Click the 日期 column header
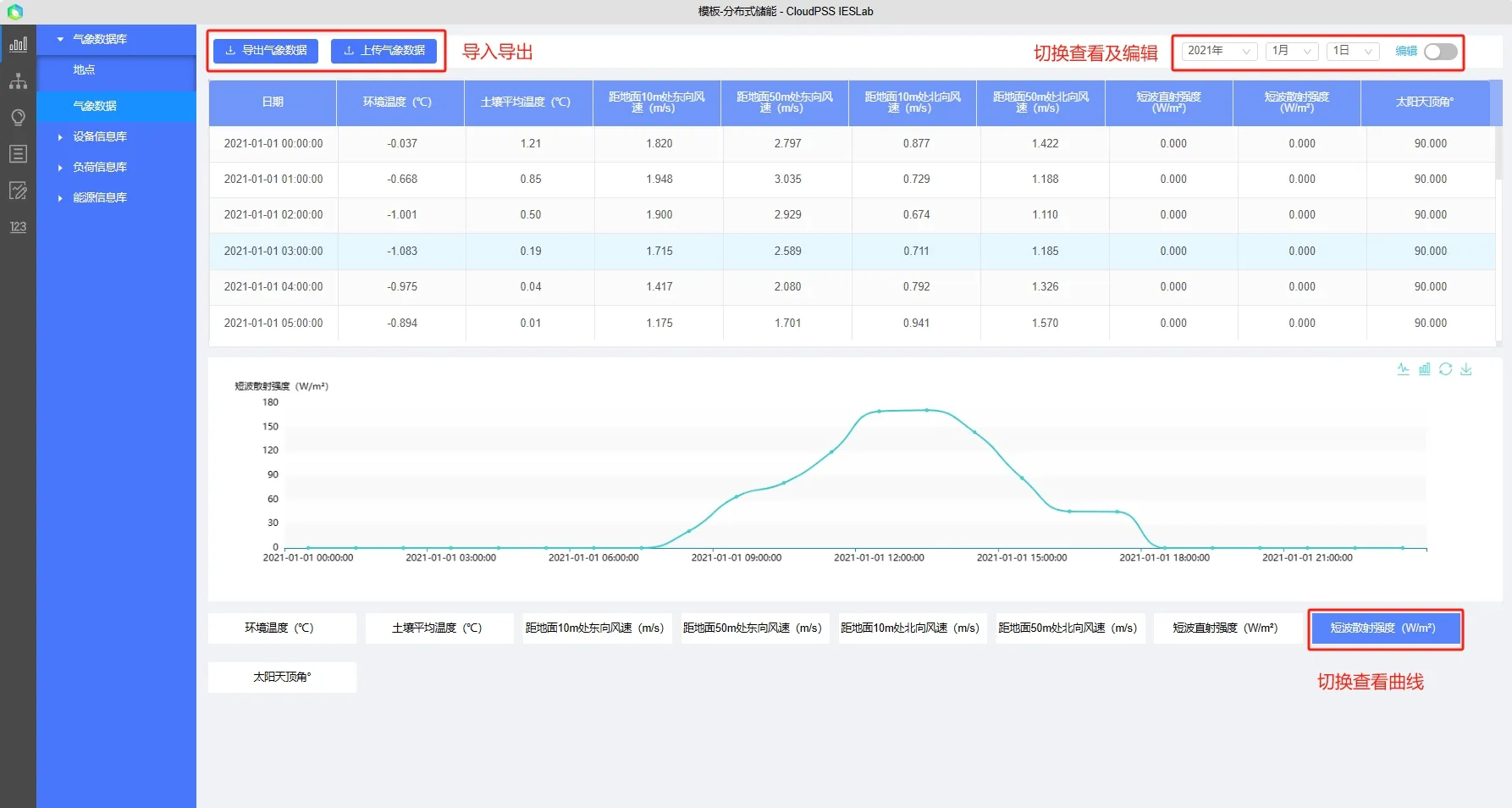 (x=273, y=102)
